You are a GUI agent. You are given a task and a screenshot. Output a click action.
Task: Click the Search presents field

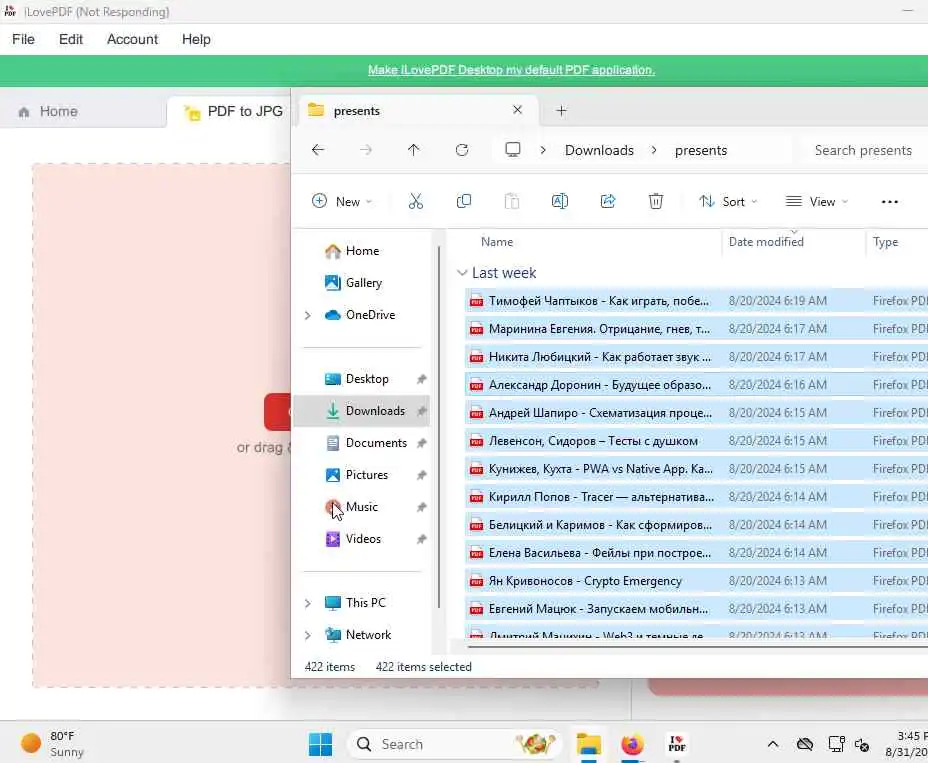click(x=863, y=150)
